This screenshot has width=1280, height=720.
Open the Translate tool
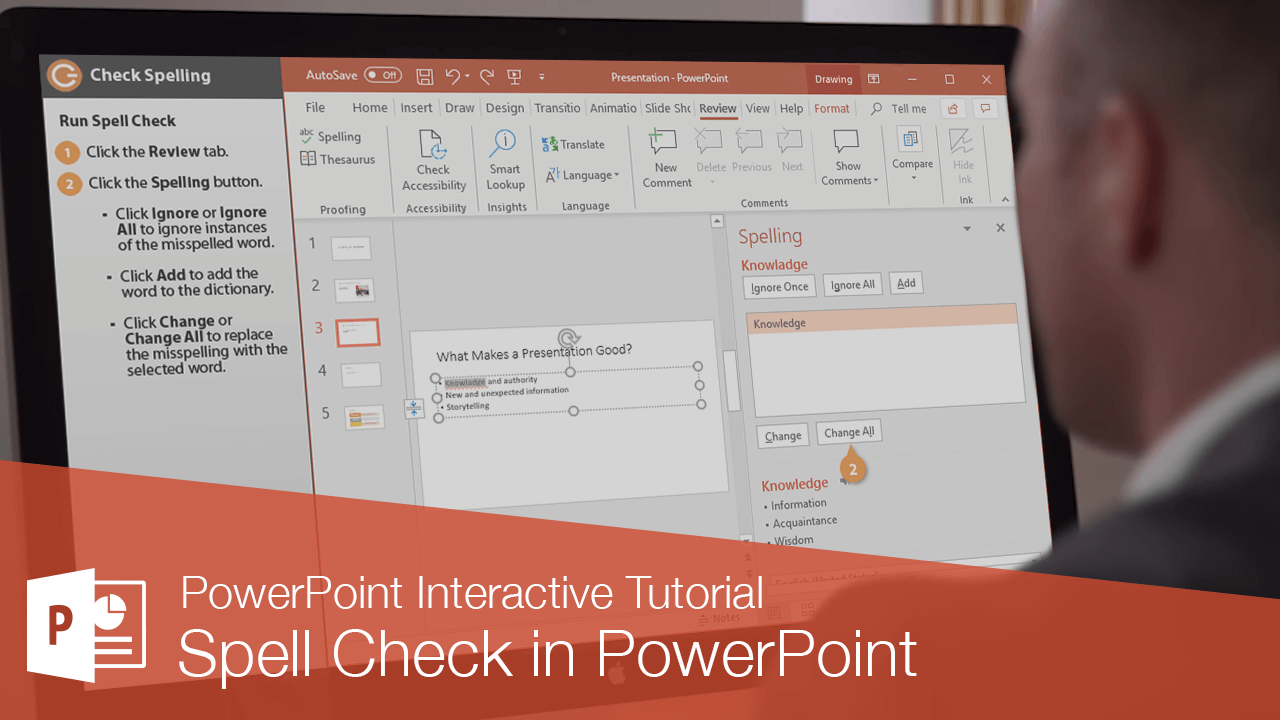[x=573, y=144]
